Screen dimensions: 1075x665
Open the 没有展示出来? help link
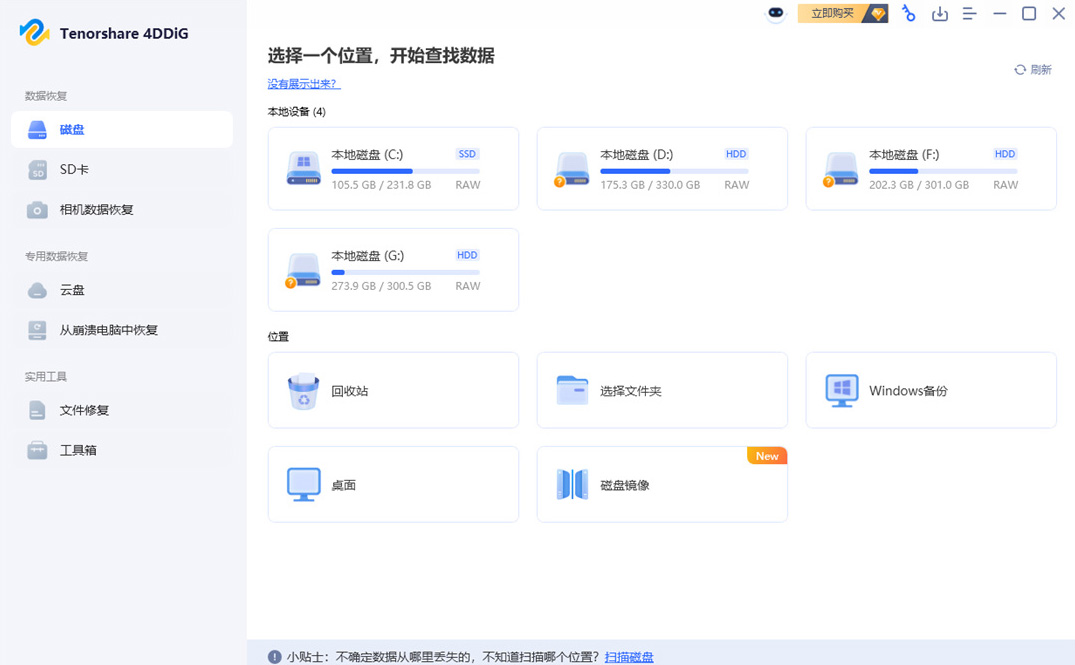tap(304, 84)
